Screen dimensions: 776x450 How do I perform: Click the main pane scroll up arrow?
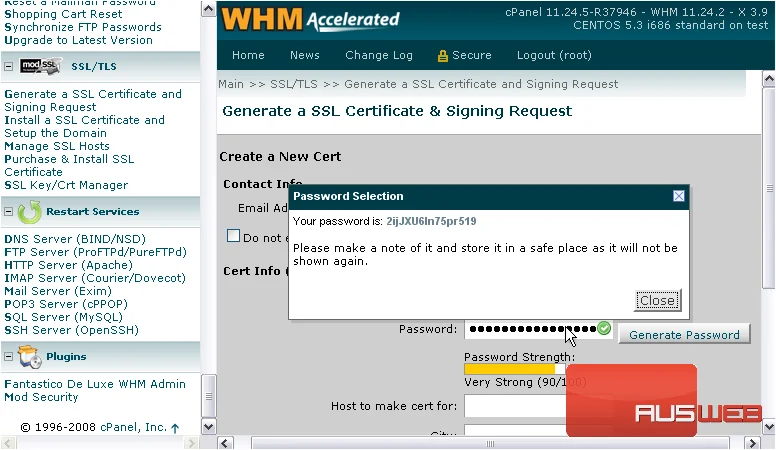pos(769,79)
